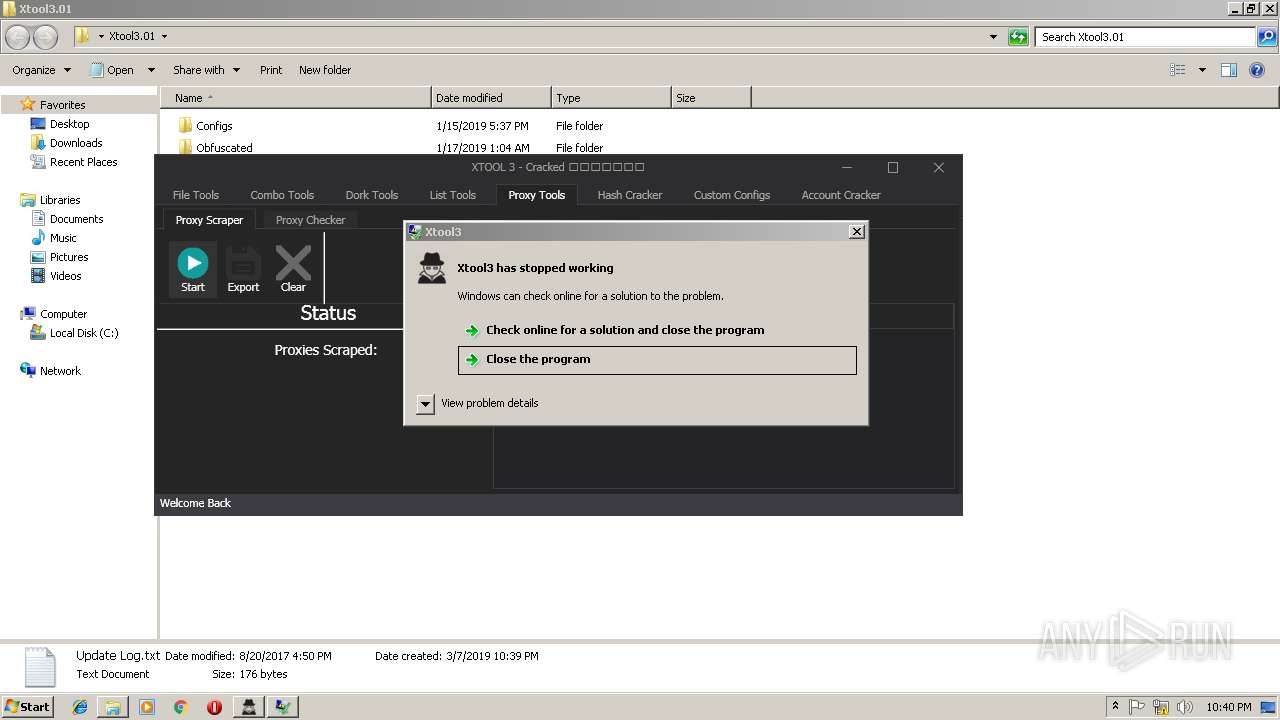Select the Obfuscated folder

pos(215,148)
